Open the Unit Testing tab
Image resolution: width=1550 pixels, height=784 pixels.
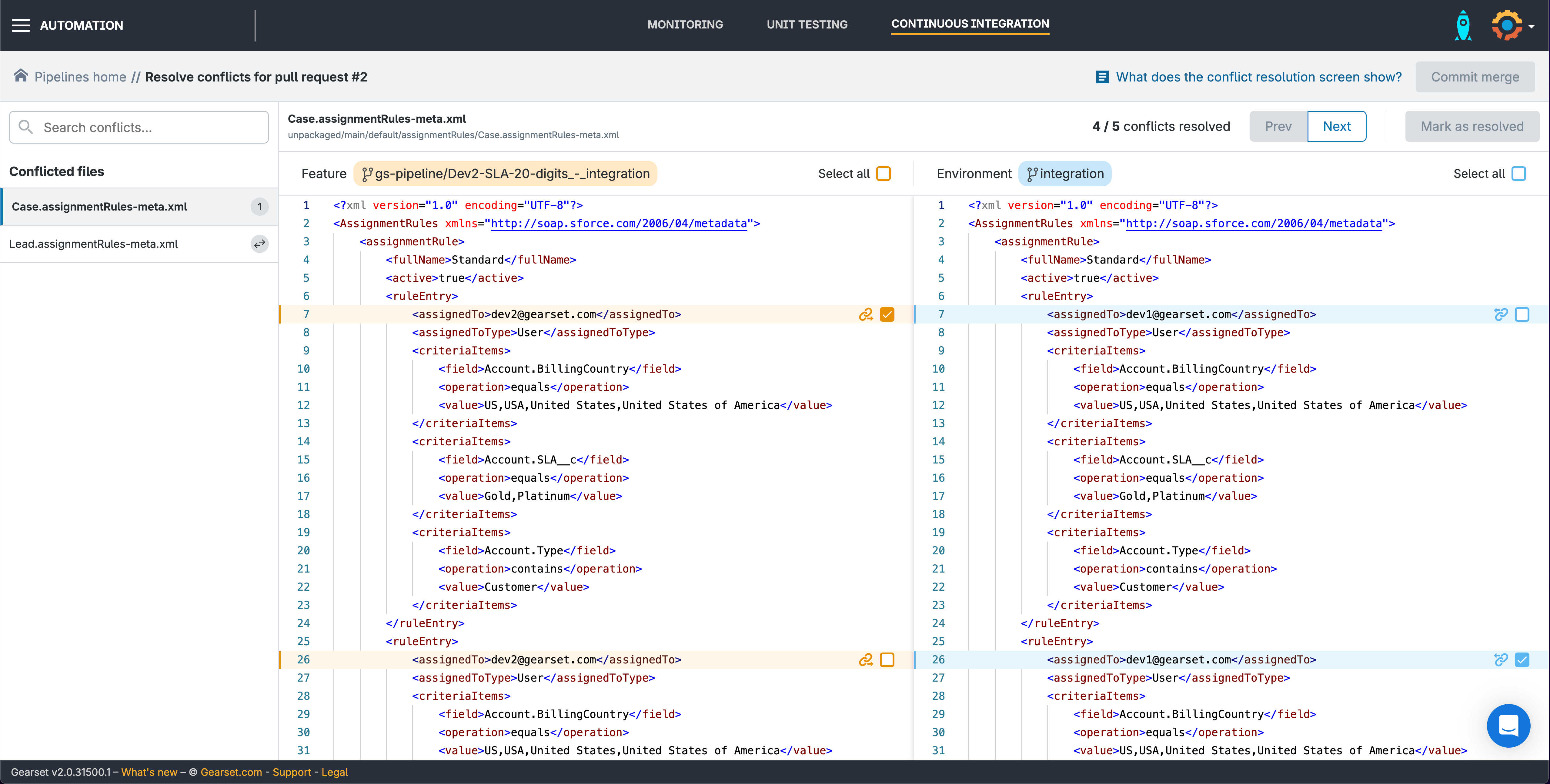(x=806, y=25)
